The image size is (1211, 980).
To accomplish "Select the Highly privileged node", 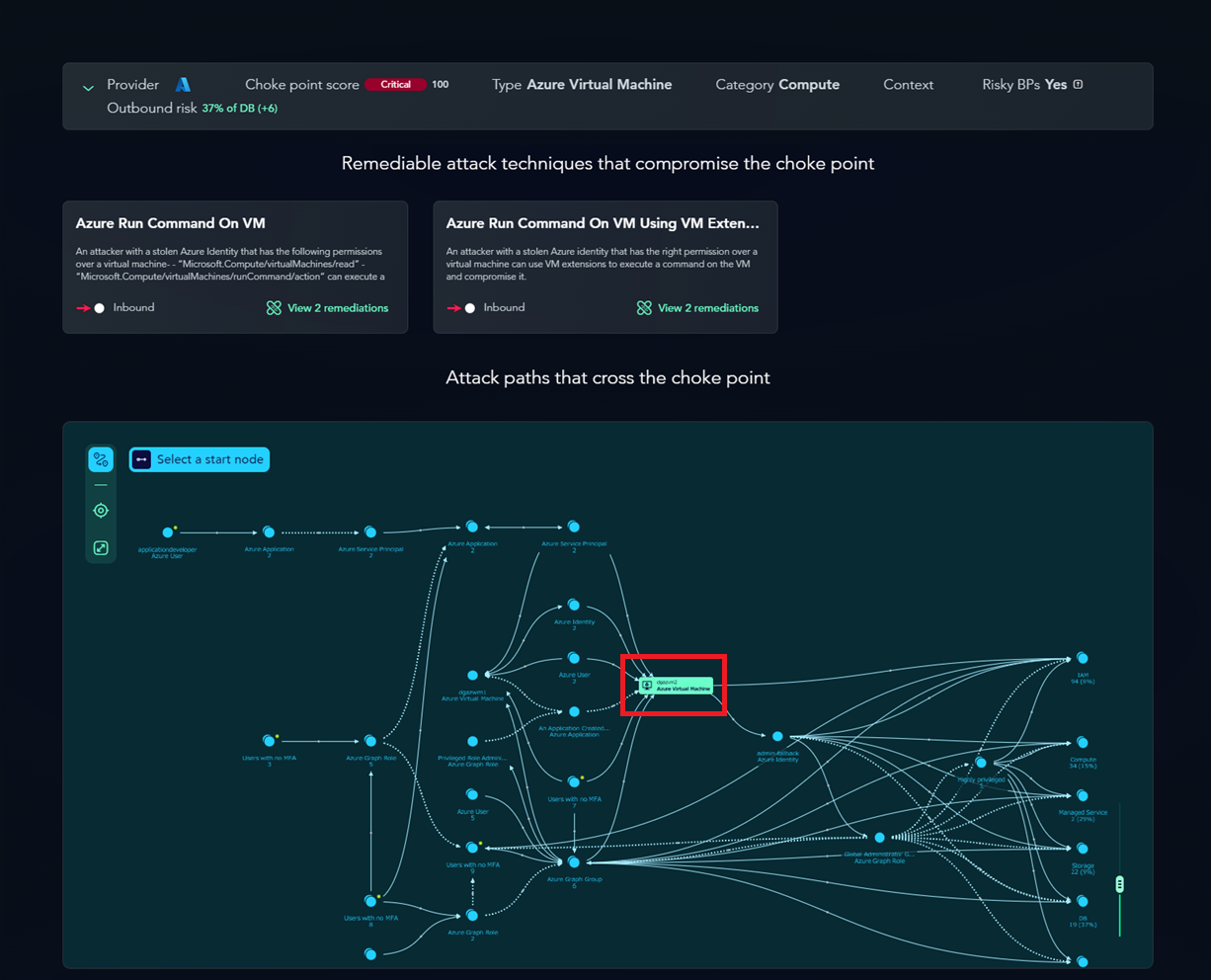I will click(x=981, y=763).
